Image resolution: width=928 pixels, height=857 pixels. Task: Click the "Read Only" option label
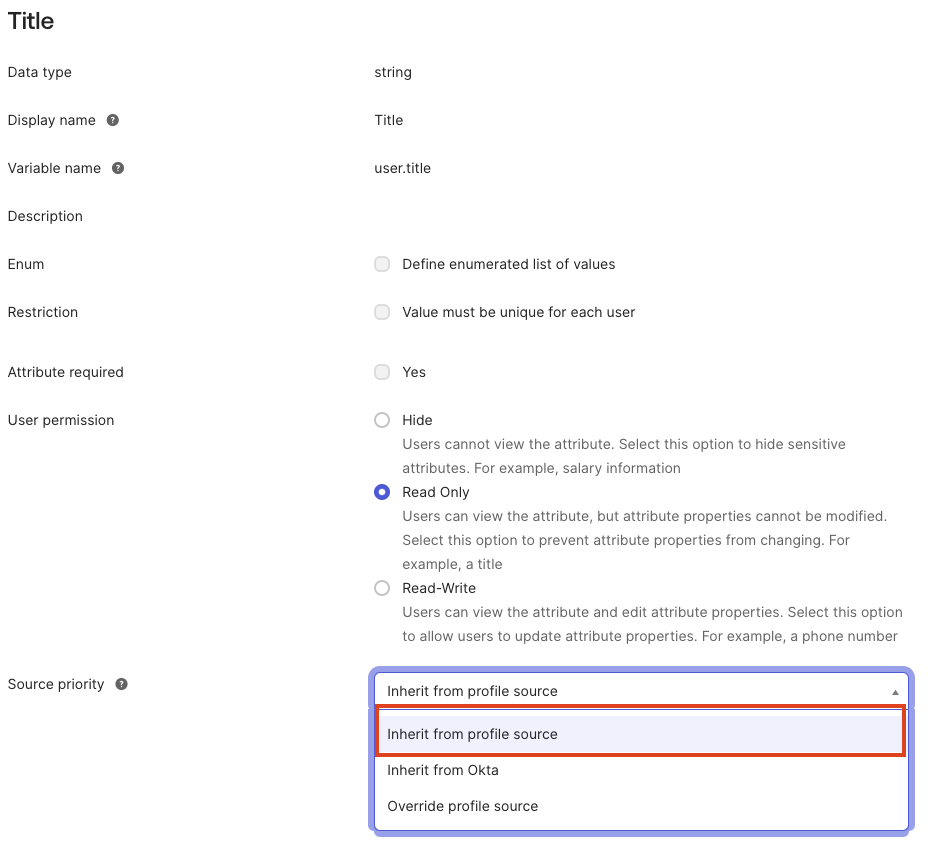point(435,492)
